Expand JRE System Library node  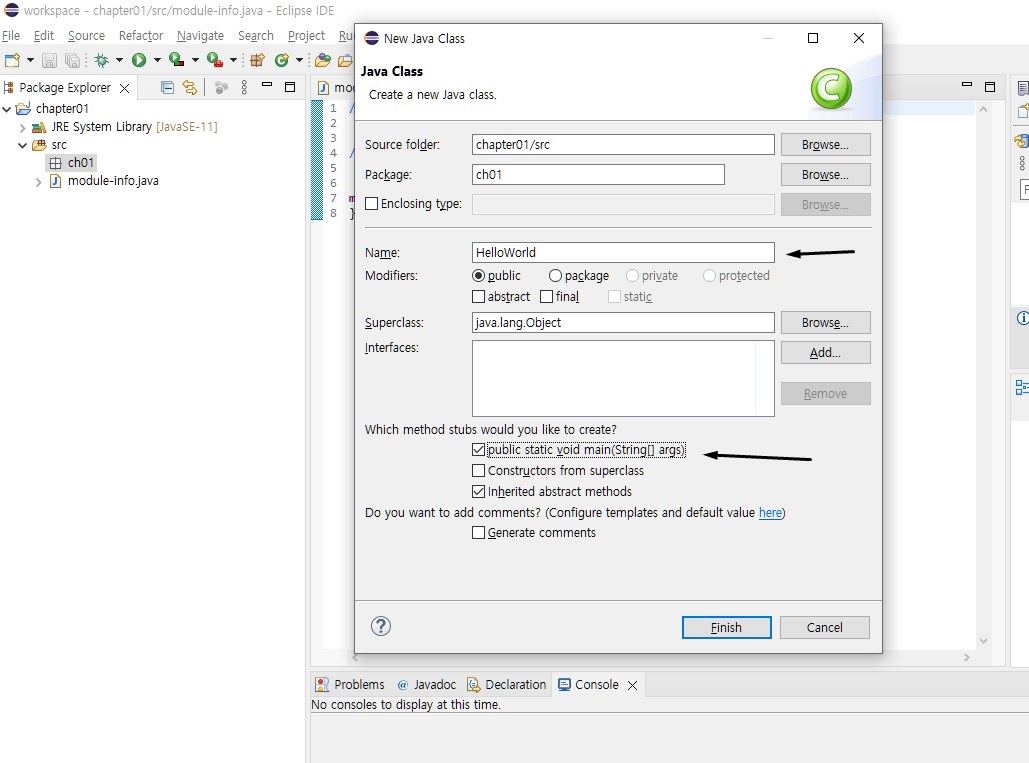(x=22, y=127)
